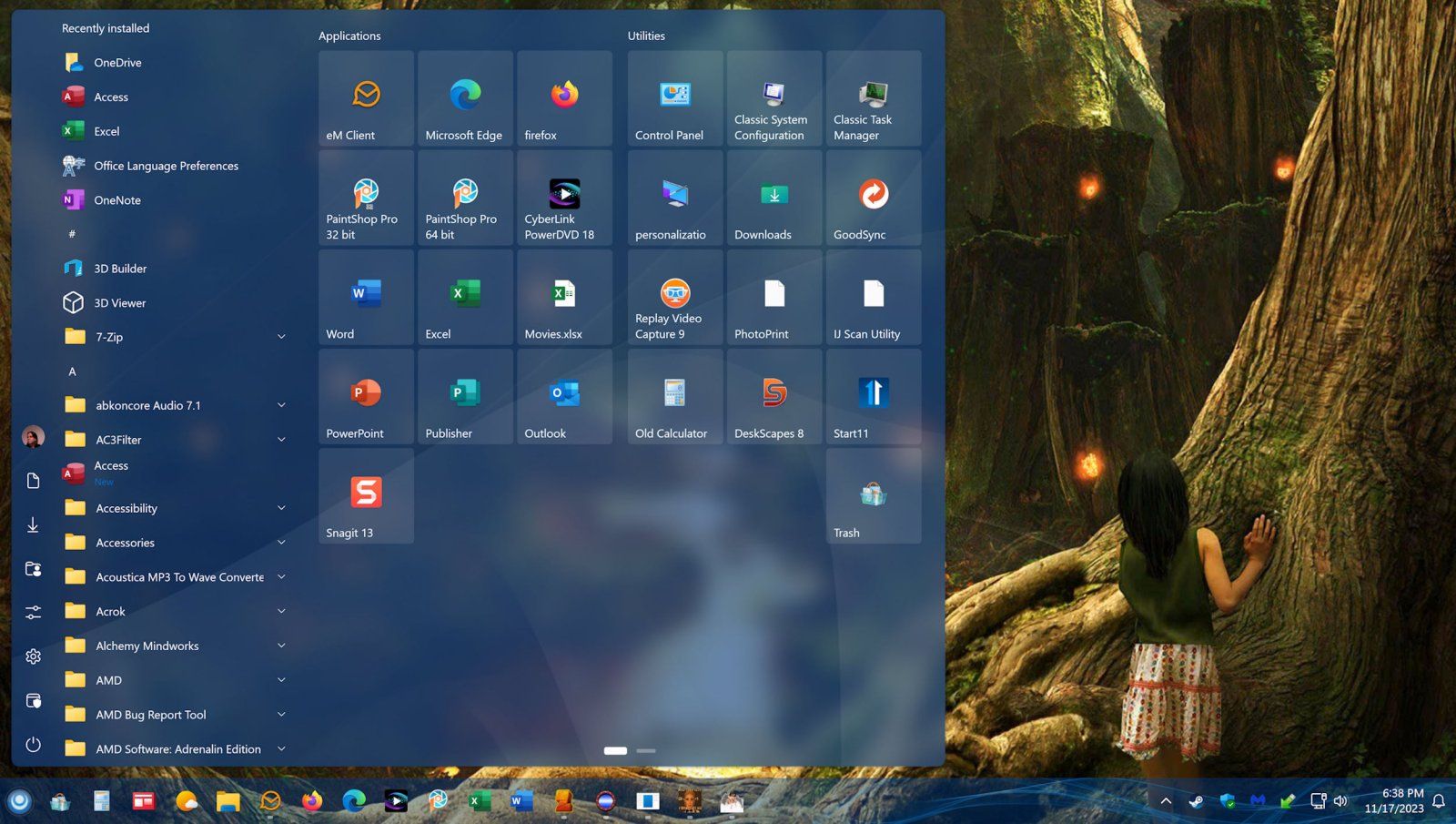Open the eM Client tile

(366, 98)
